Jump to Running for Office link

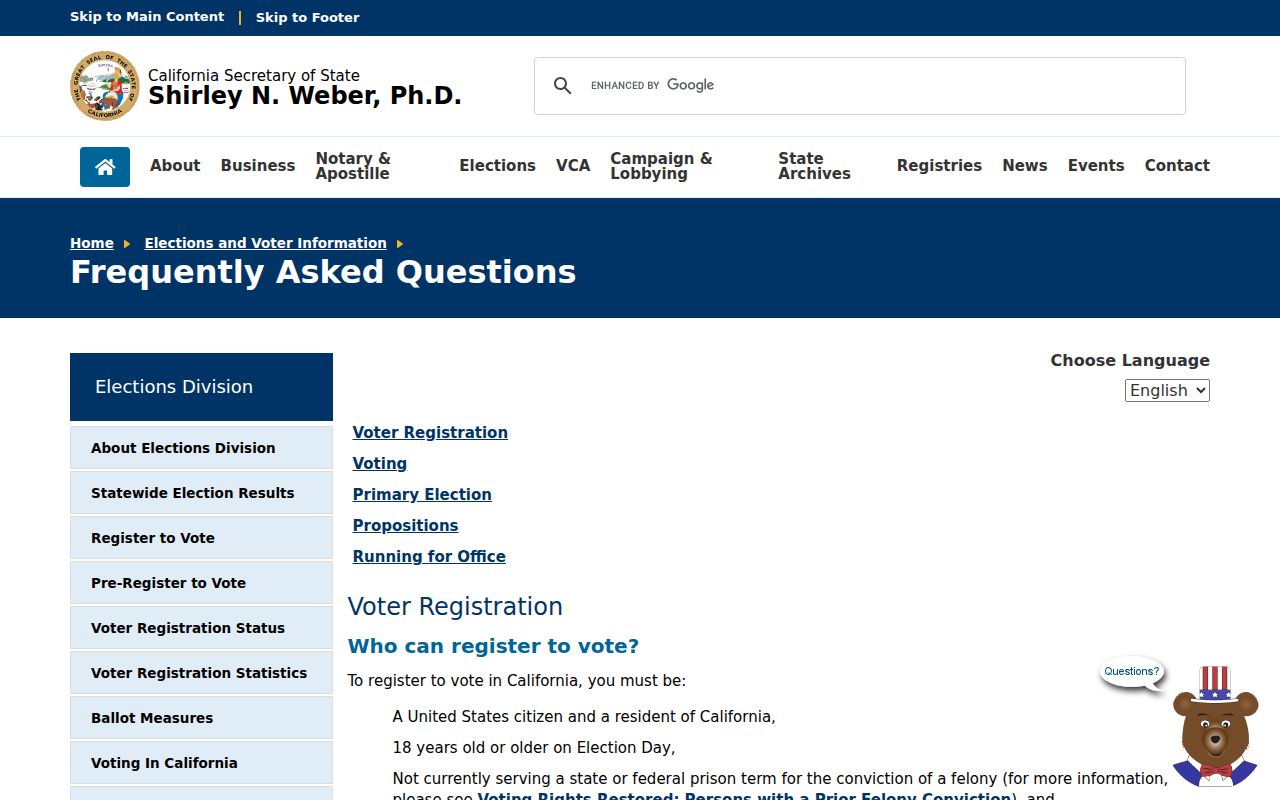[429, 556]
